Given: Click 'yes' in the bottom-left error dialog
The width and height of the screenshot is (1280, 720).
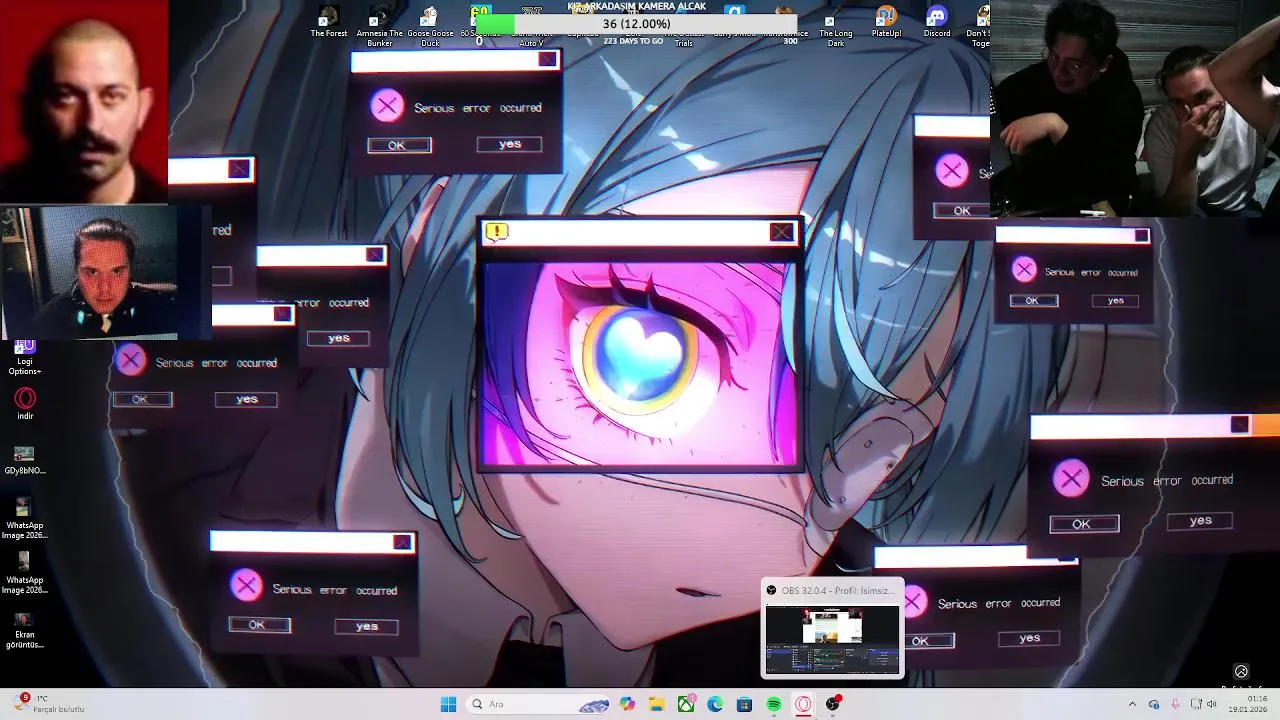Looking at the screenshot, I should coord(367,626).
